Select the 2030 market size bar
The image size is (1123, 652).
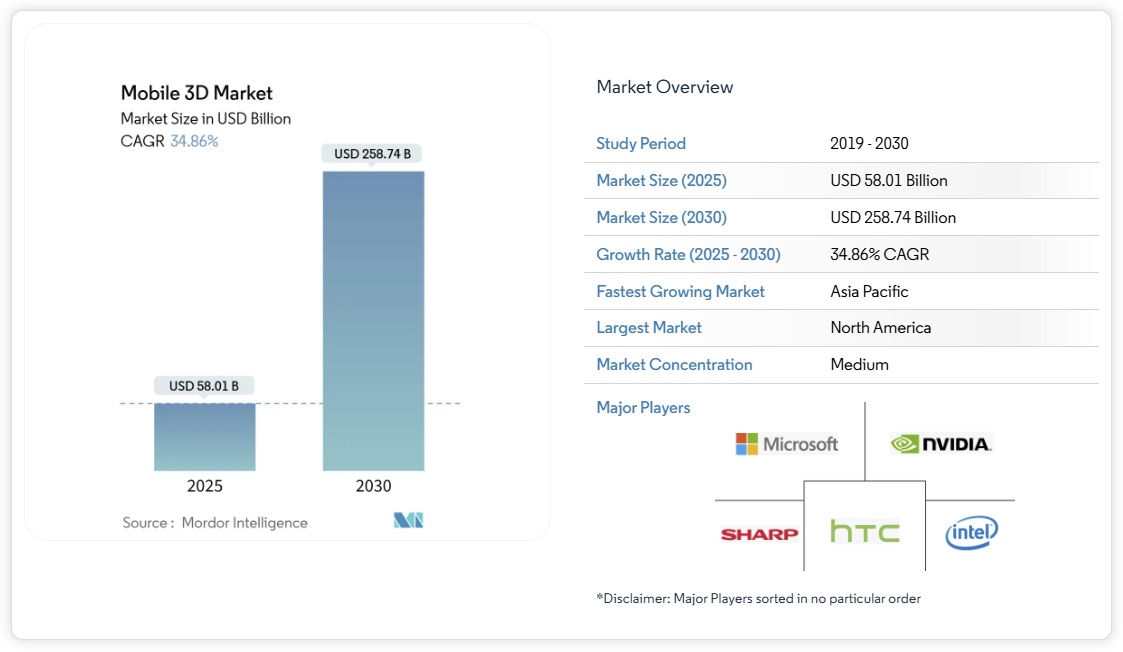(x=373, y=320)
